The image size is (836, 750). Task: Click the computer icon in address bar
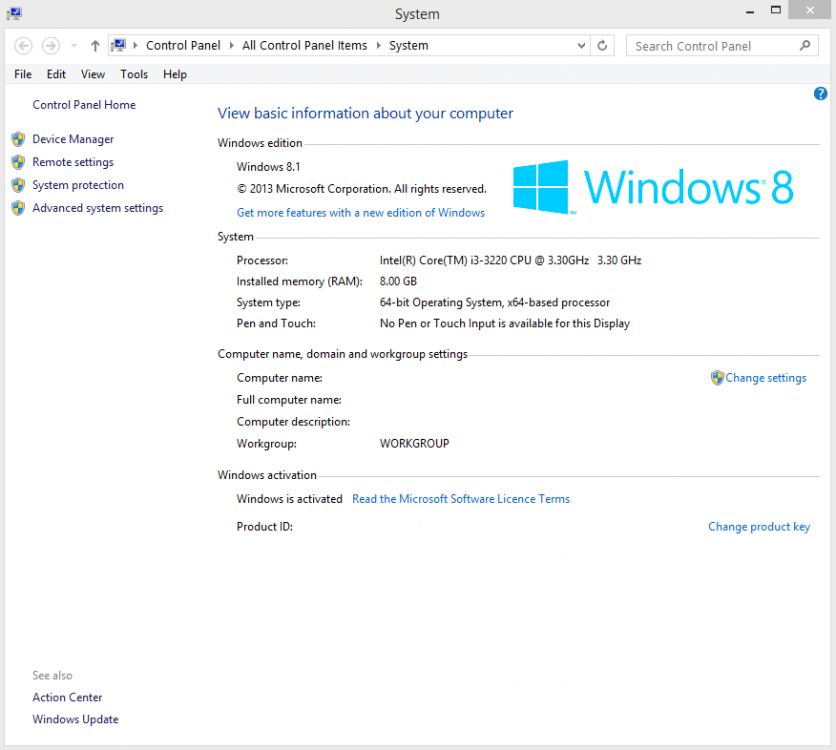click(x=119, y=46)
